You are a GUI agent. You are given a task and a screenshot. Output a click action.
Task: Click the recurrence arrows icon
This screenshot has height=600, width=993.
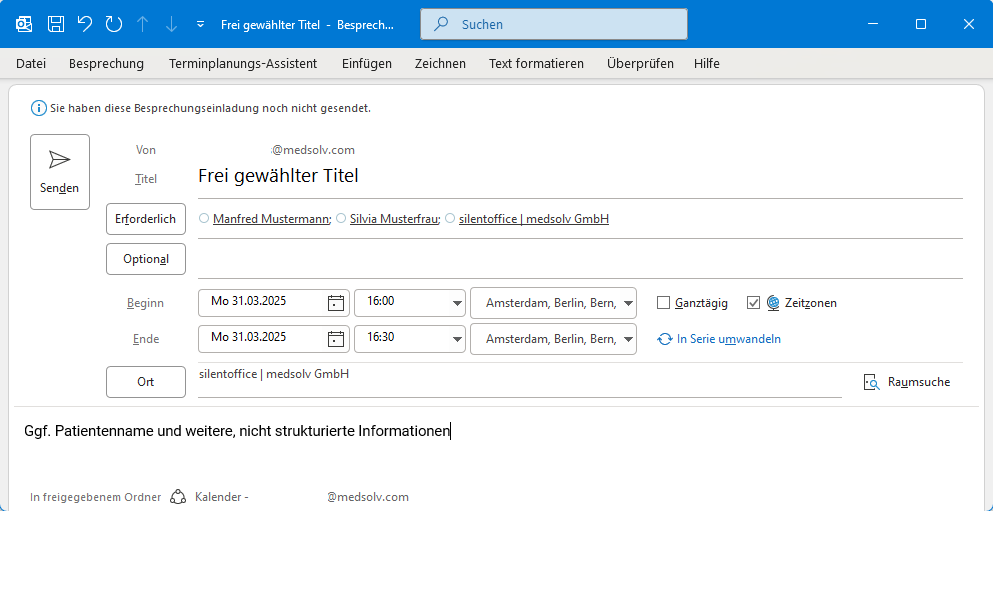click(664, 339)
